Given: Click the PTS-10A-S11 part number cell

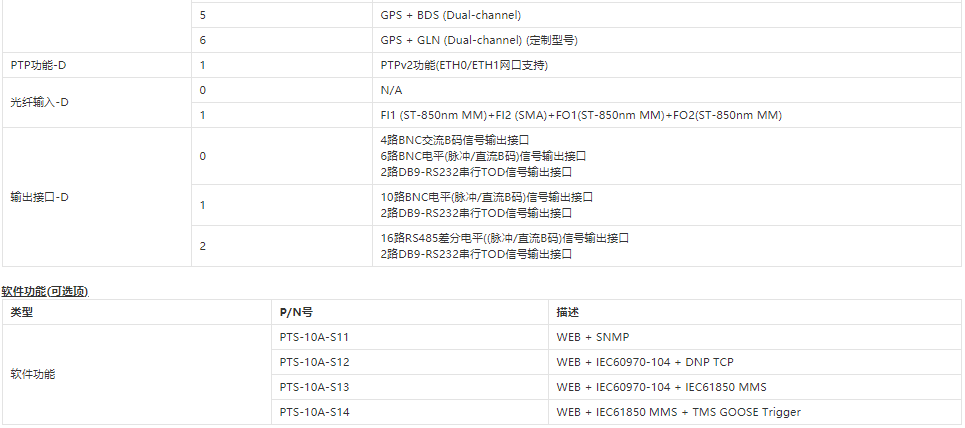Looking at the screenshot, I should [x=314, y=337].
